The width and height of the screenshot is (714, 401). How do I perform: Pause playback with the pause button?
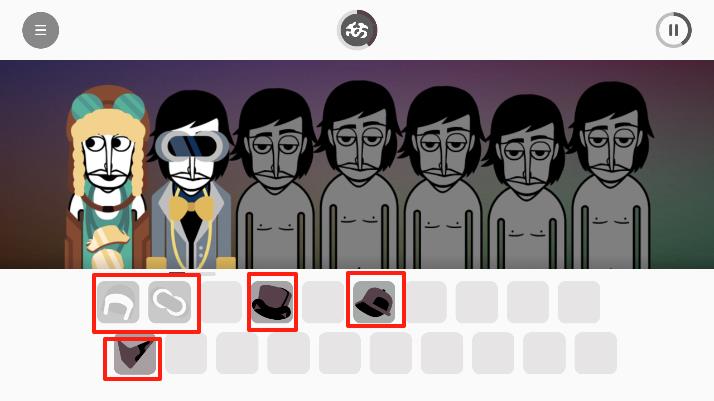pyautogui.click(x=673, y=30)
